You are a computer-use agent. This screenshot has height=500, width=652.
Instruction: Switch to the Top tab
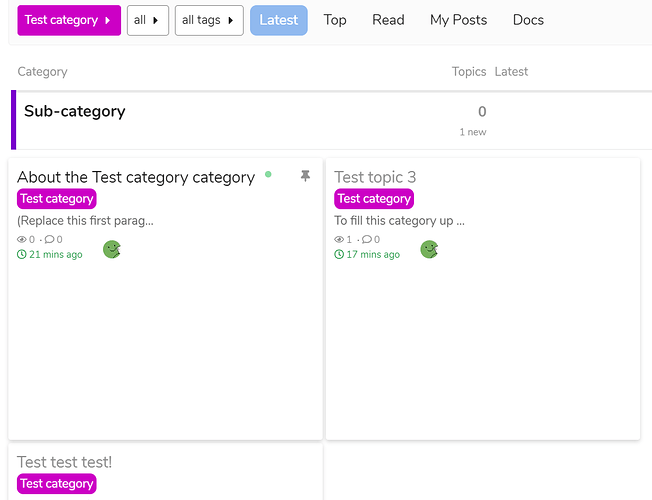[x=335, y=20]
